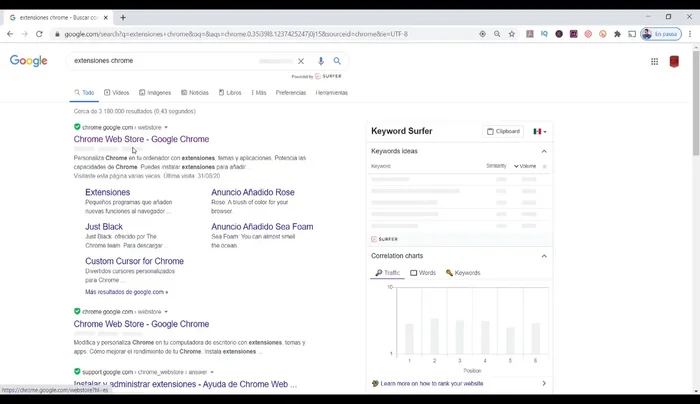Open Keyword Surfer 'Clipboard' button
This screenshot has height=404, width=700.
[503, 131]
